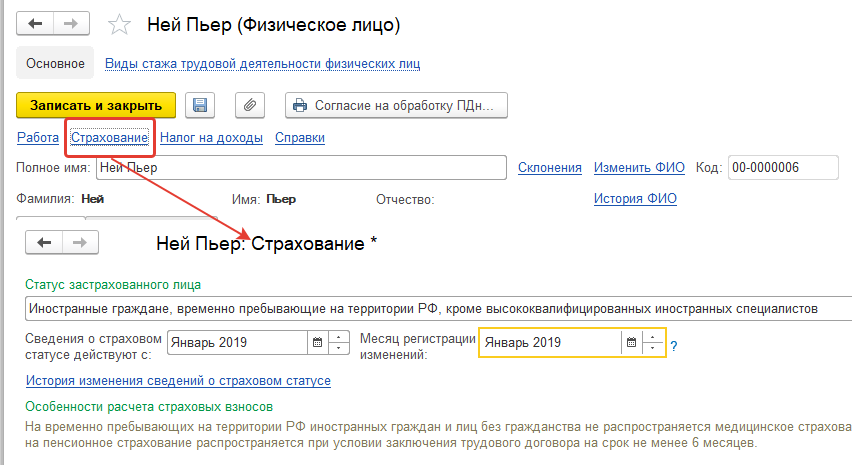Screen dimensions: 852x465
Task: Open the Основное tab
Action: click(55, 63)
